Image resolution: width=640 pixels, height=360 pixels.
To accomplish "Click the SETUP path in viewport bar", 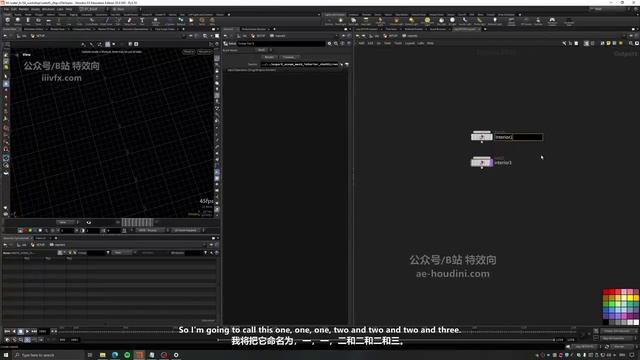I will pyautogui.click(x=39, y=36).
